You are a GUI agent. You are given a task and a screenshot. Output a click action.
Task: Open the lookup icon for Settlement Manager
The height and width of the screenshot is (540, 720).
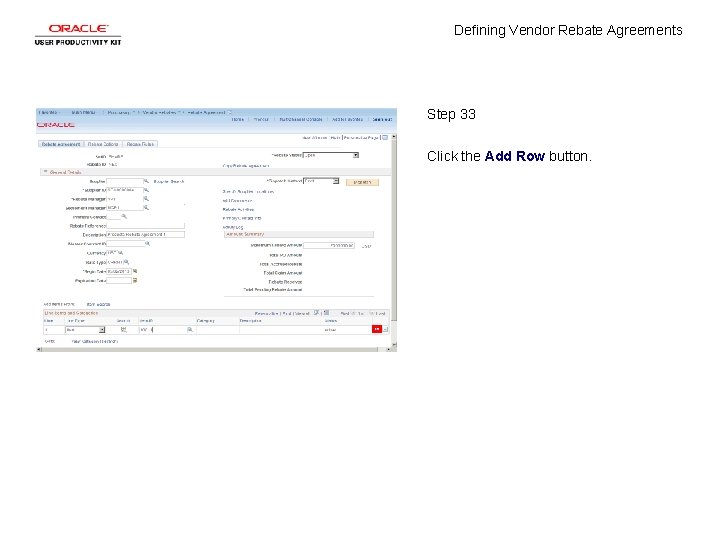tap(146, 208)
